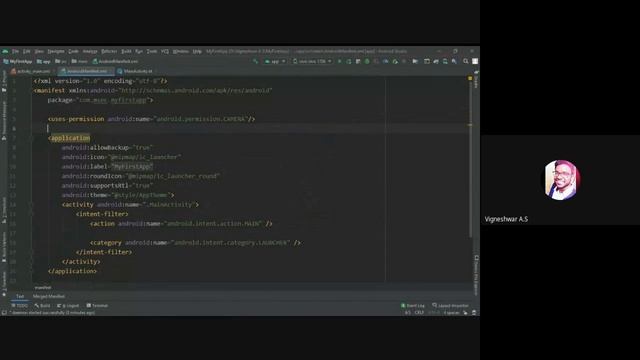This screenshot has width=640, height=360.
Task: Open the Resource Manager side strip
Action: pos(4,120)
